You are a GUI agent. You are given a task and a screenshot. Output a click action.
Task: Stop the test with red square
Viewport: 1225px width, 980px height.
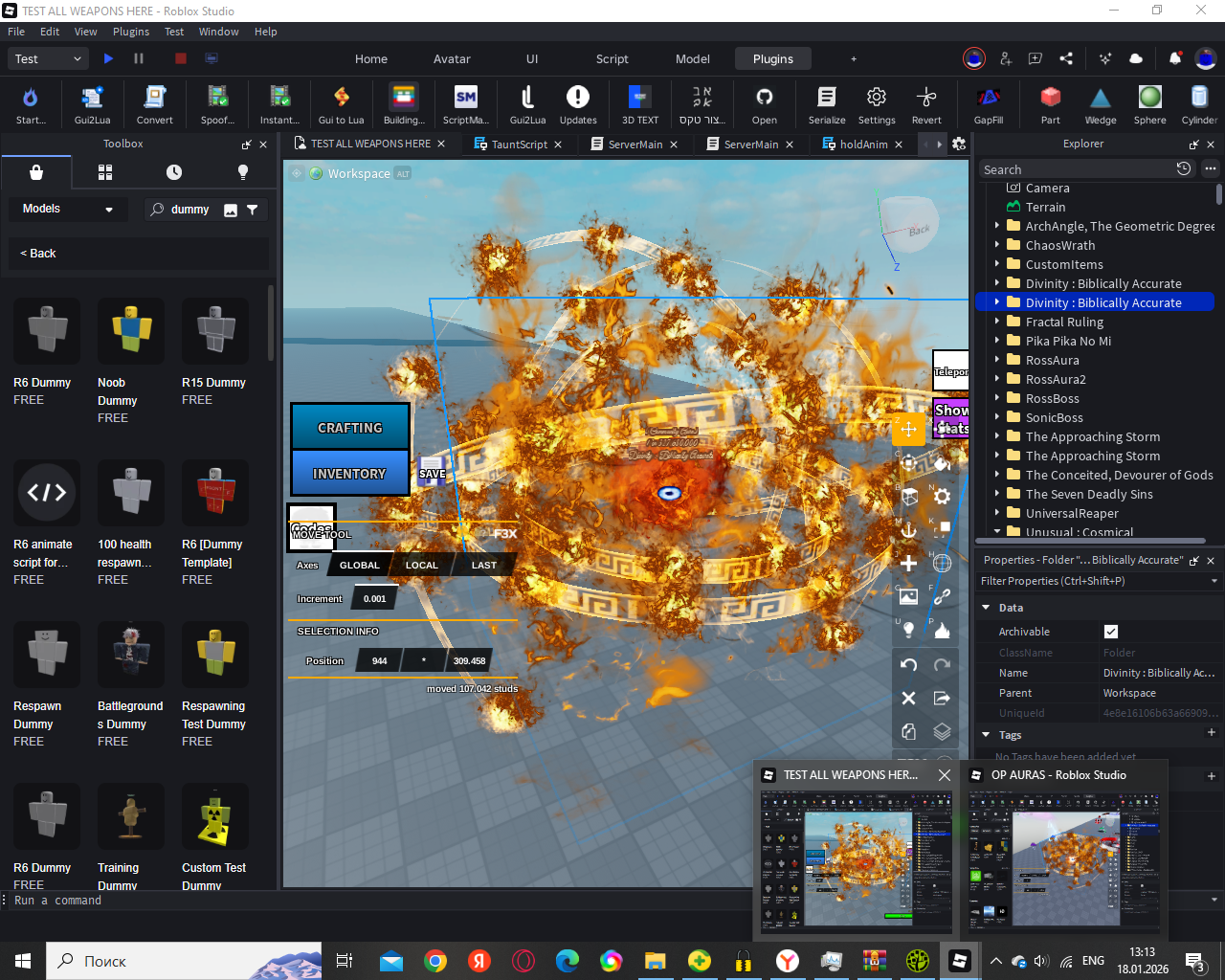click(x=181, y=58)
